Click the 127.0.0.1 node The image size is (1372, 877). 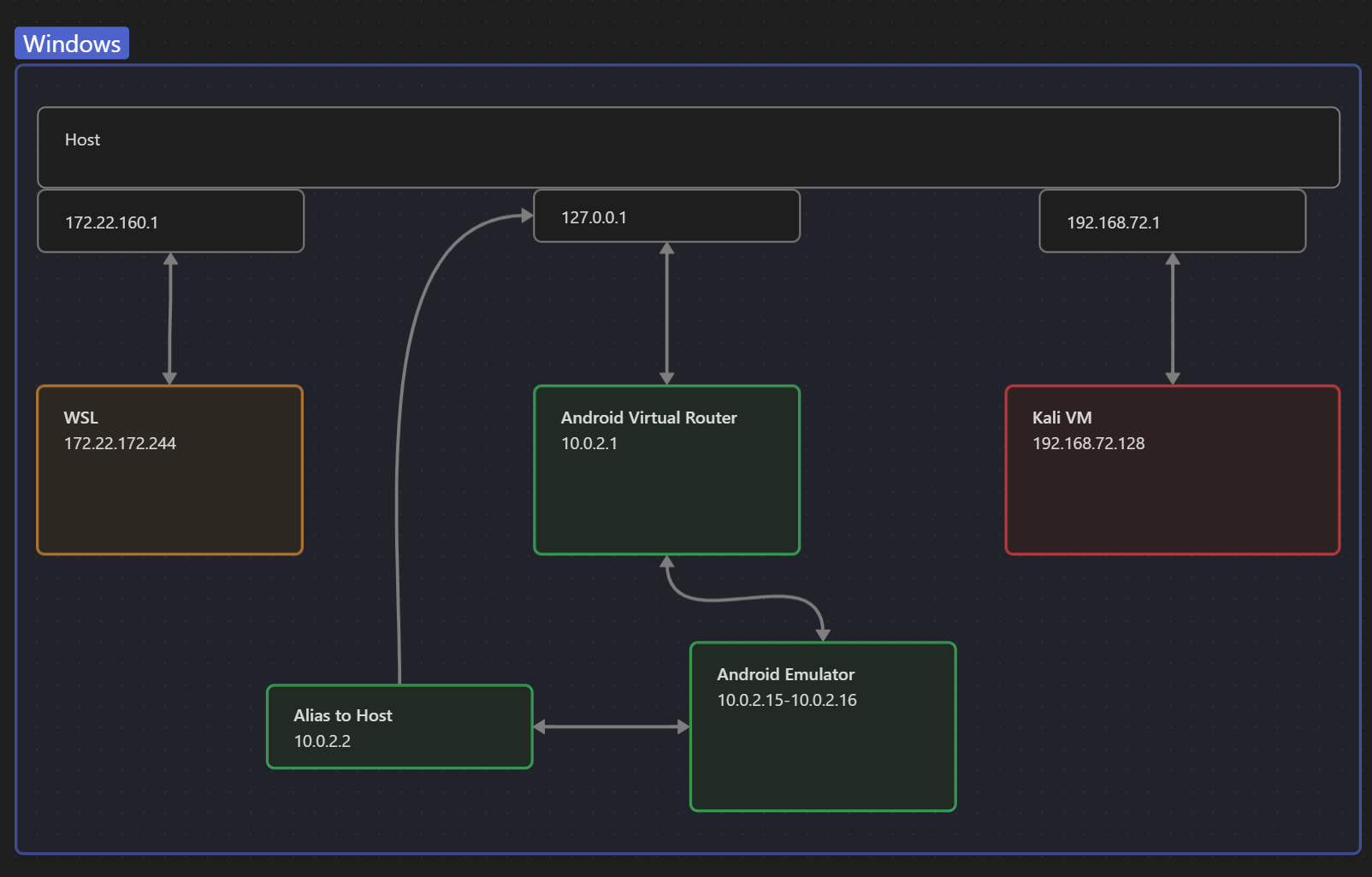(x=666, y=216)
